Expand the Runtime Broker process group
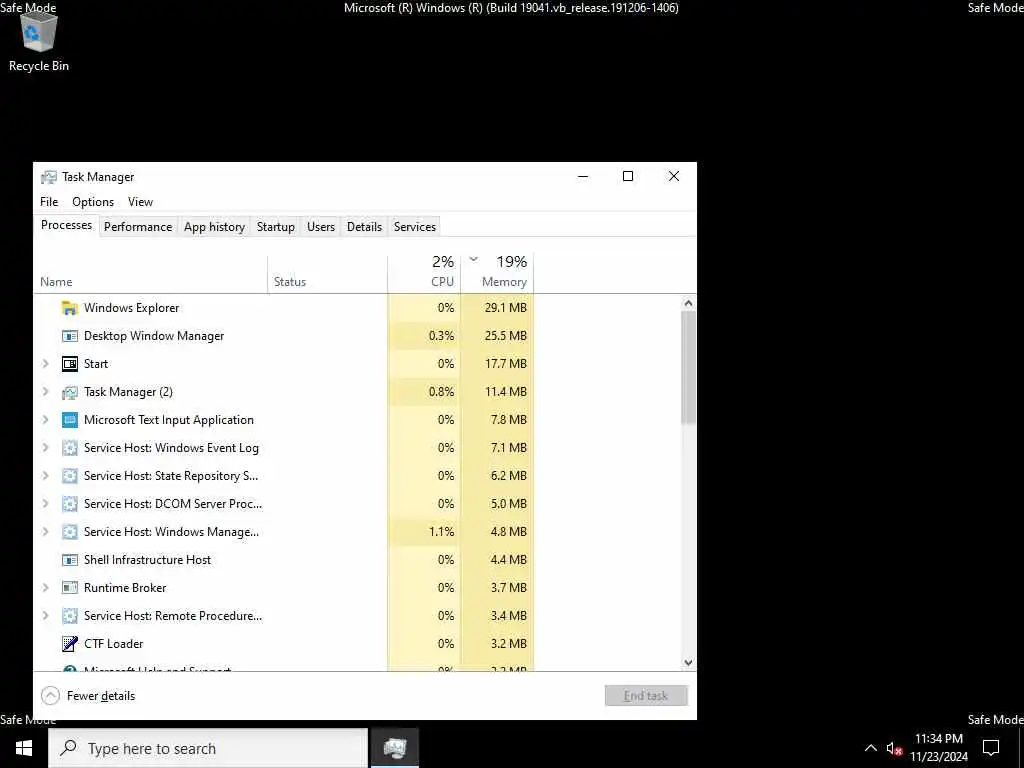Viewport: 1024px width, 768px height. tap(46, 588)
